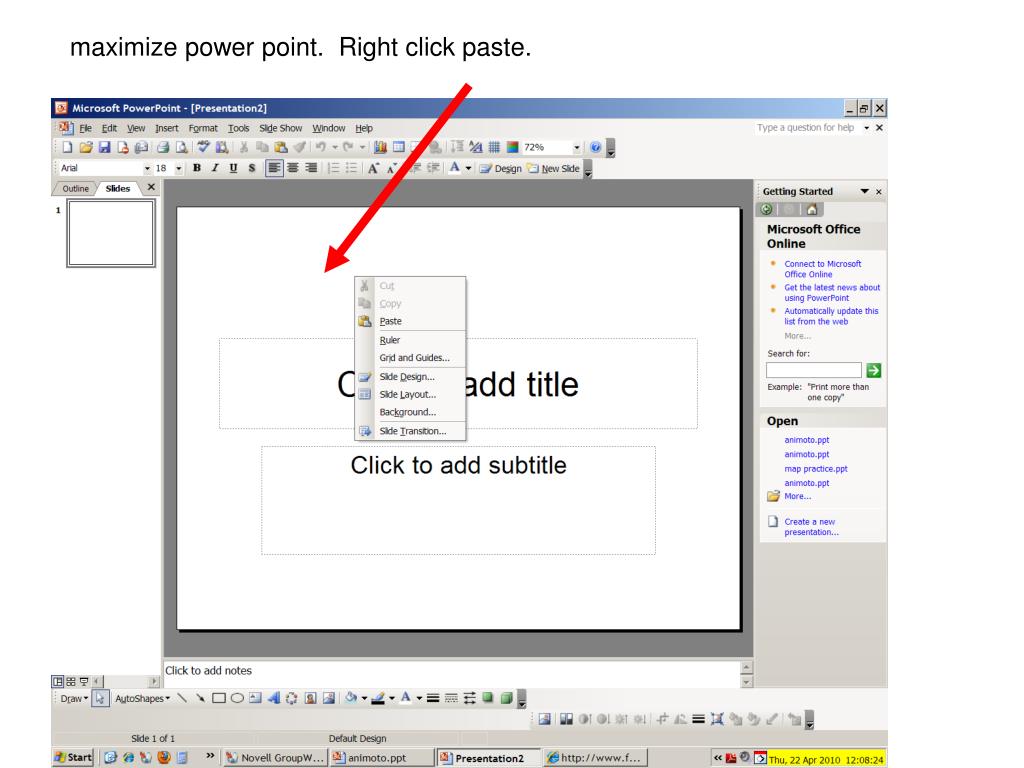Click the Font Color A in Drawing toolbar
Screen dimensions: 1024x768
point(406,698)
